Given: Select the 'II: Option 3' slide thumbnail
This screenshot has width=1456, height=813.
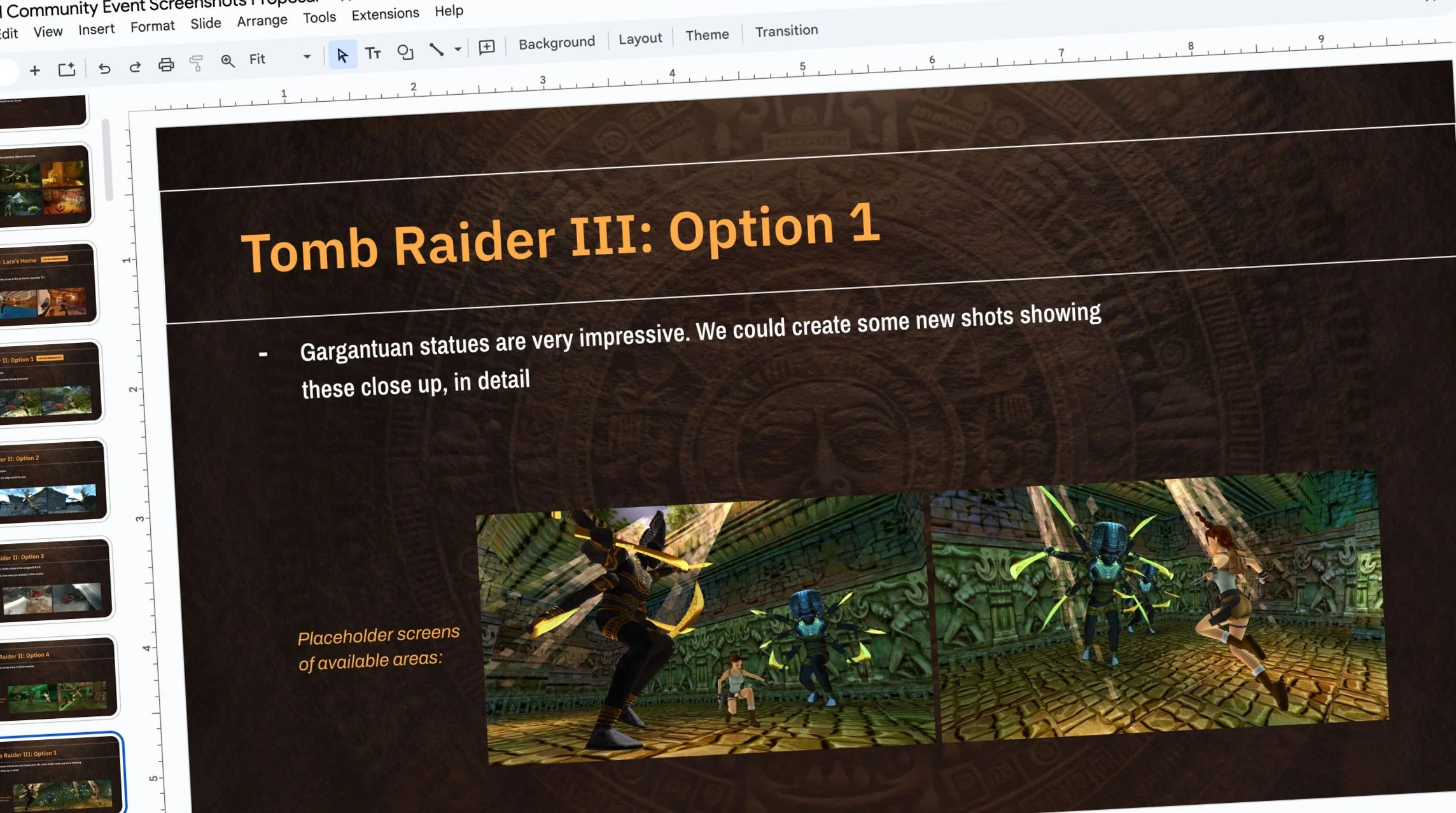Looking at the screenshot, I should 55,580.
